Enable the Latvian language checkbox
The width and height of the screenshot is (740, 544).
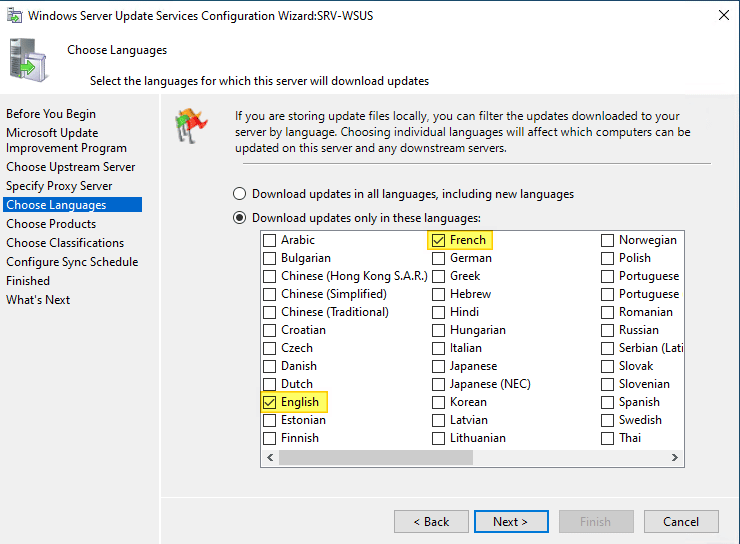pos(438,420)
